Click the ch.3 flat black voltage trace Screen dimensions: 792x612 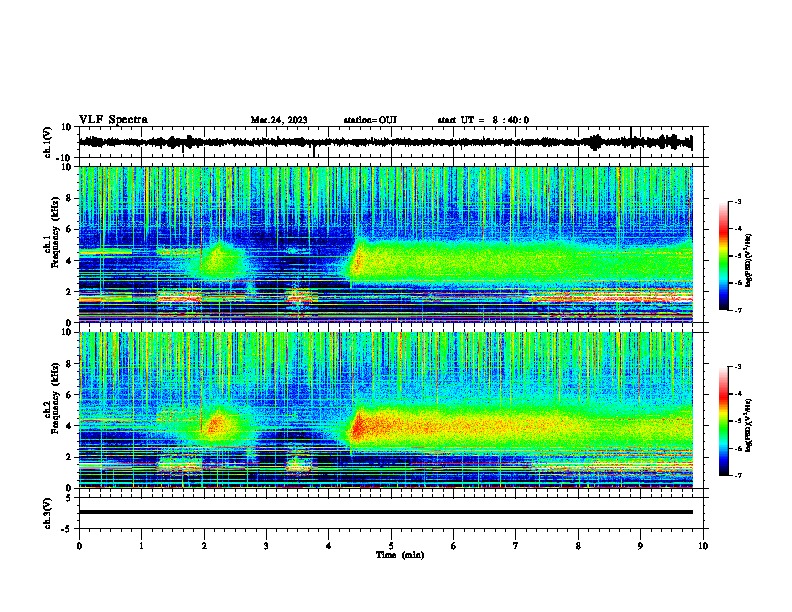pyautogui.click(x=385, y=512)
